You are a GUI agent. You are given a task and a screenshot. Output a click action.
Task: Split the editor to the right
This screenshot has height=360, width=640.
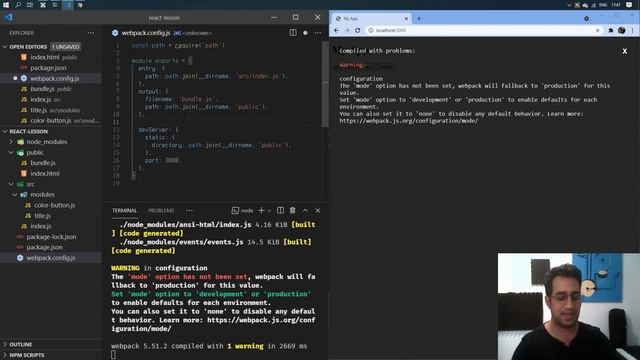[293, 33]
